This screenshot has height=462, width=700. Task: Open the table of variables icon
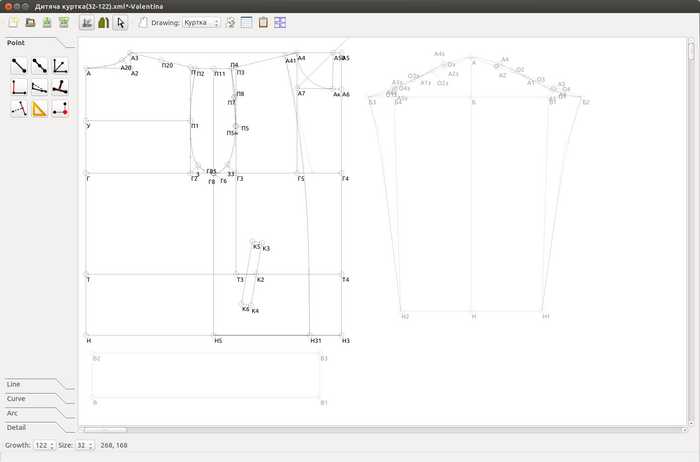246,22
